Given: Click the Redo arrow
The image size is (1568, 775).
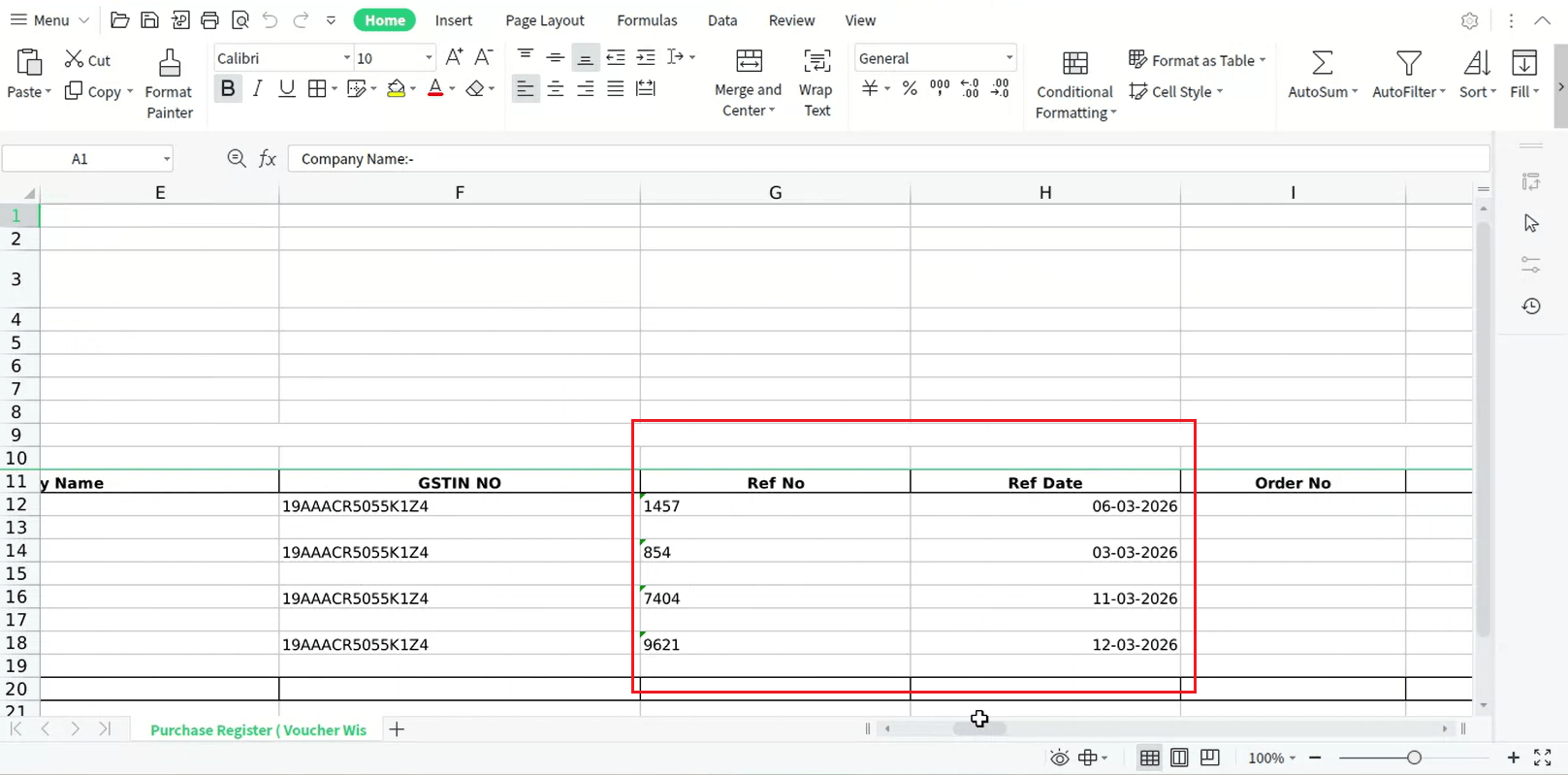Looking at the screenshot, I should 302,20.
